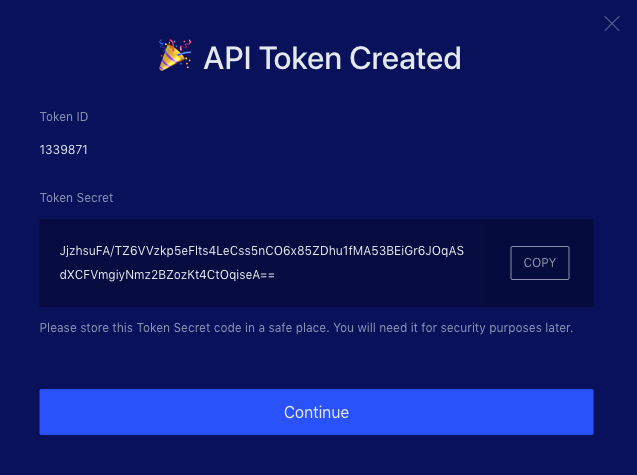
Task: Click the second secret line ending in A==
Action: pos(167,275)
